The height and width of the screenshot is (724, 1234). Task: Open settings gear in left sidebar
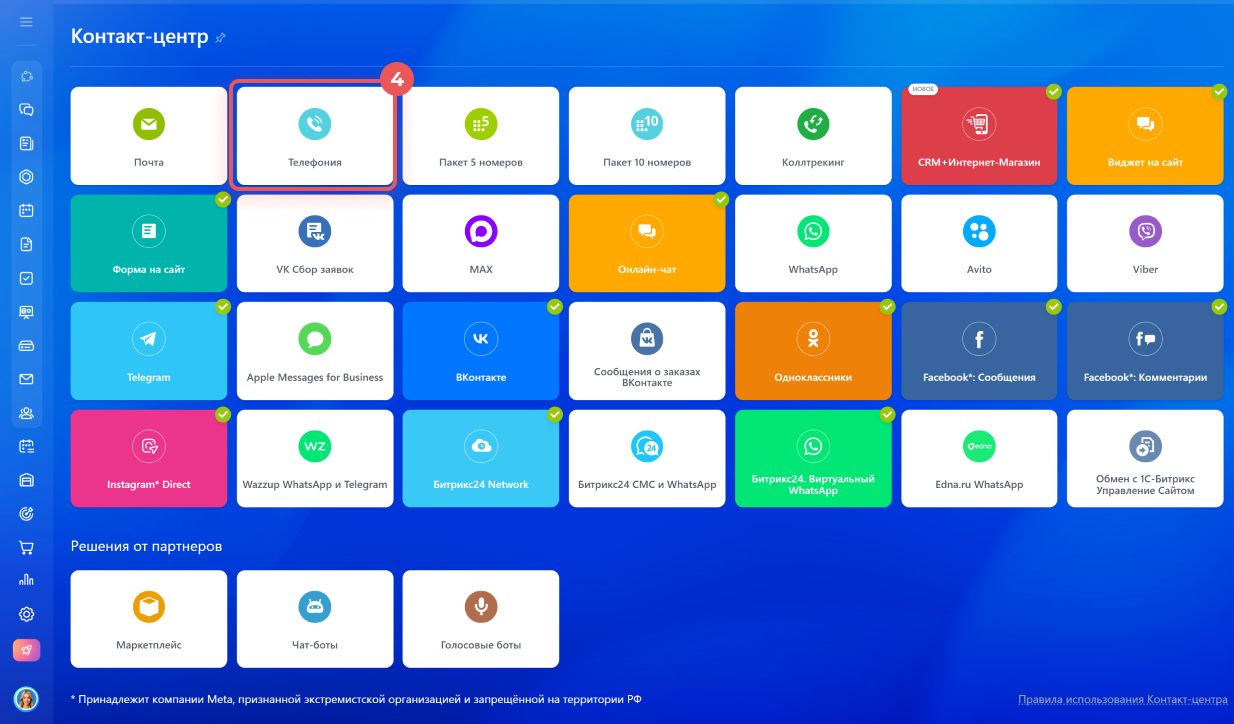(27, 614)
